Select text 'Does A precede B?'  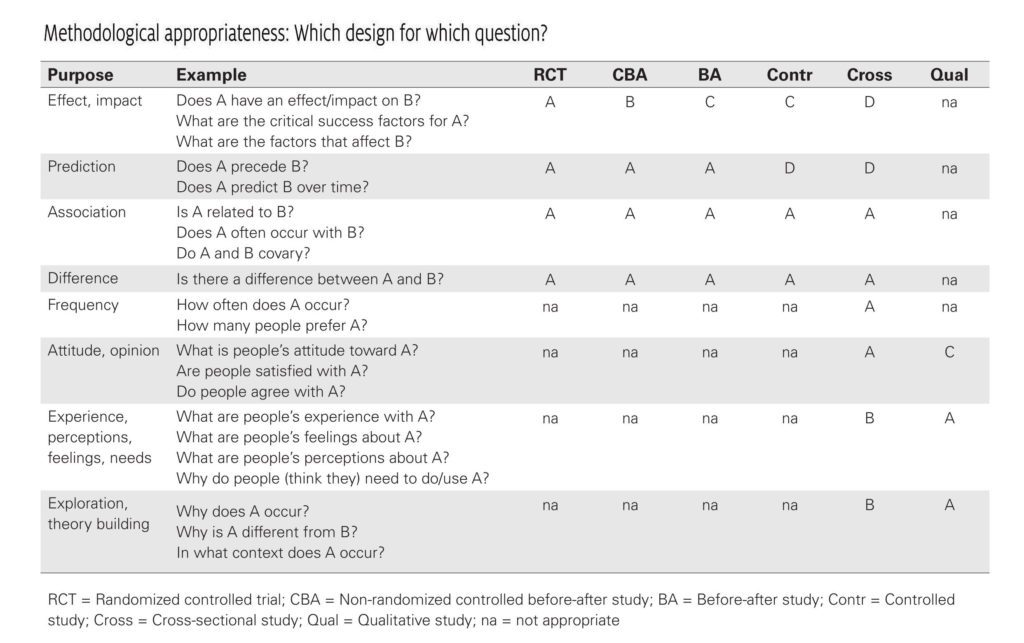click(x=242, y=166)
